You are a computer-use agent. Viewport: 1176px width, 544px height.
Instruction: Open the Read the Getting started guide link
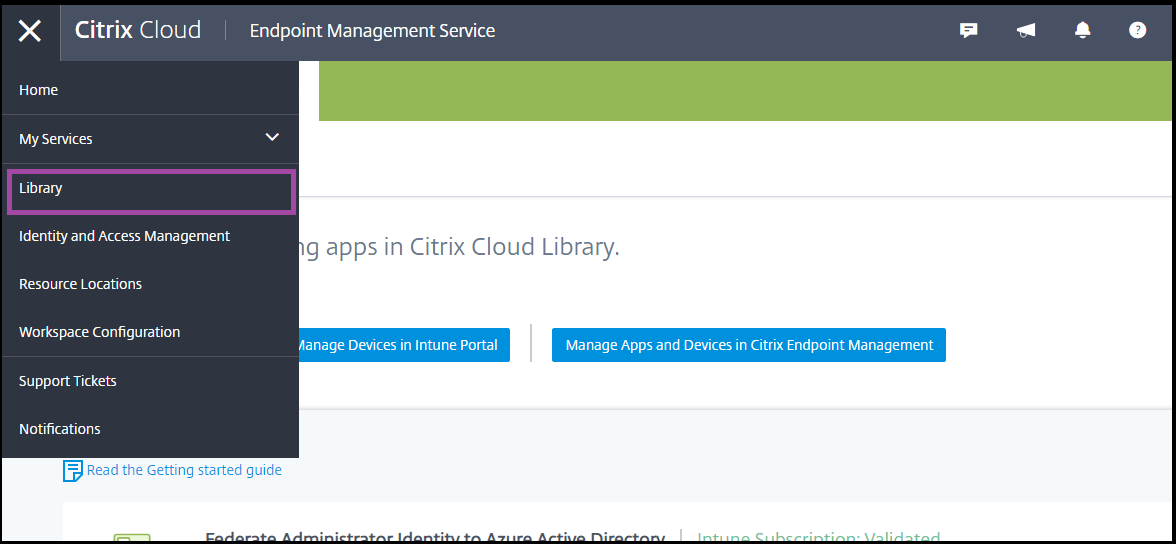click(x=184, y=470)
